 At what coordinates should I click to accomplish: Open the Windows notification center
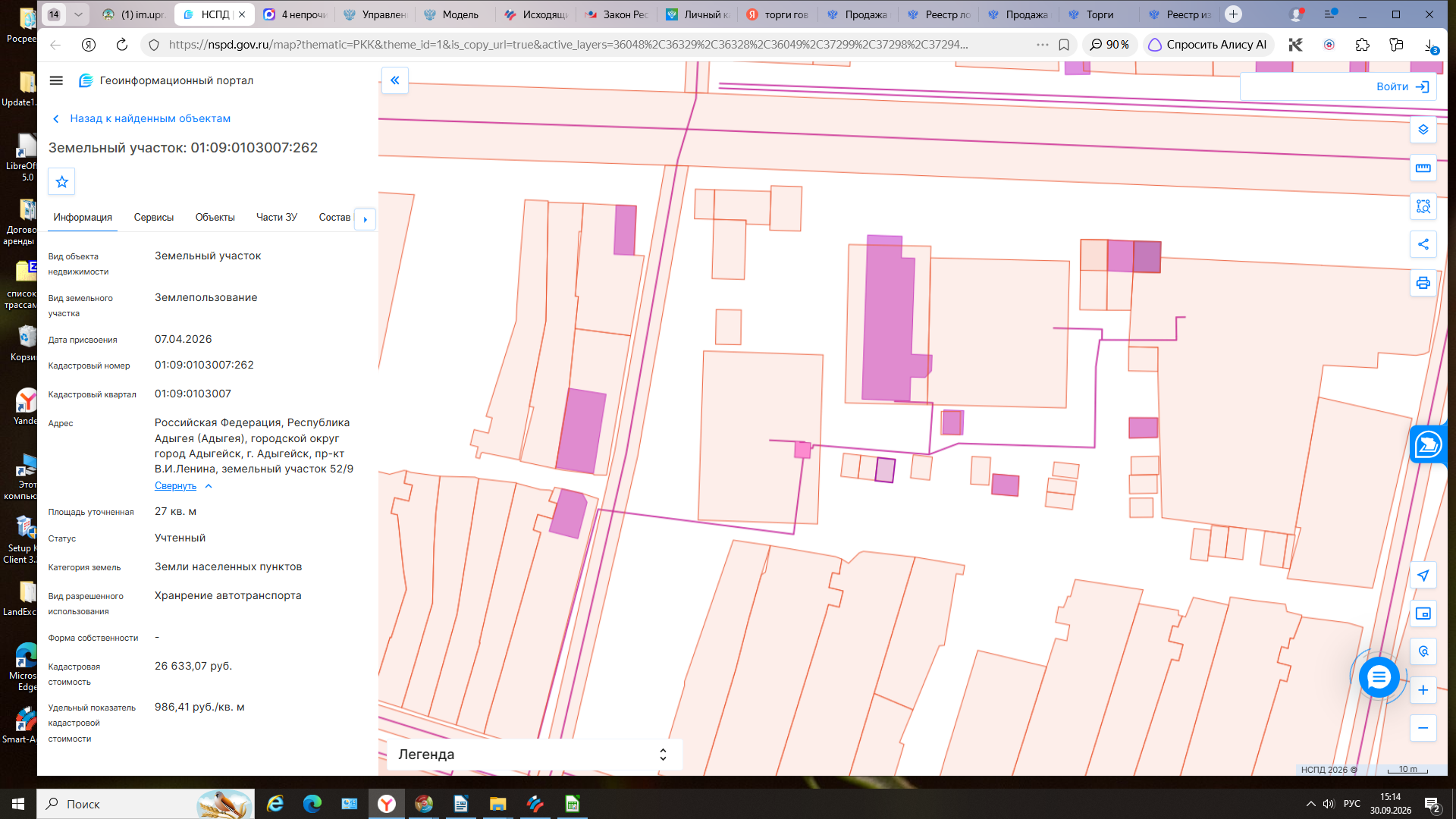pyautogui.click(x=1432, y=804)
